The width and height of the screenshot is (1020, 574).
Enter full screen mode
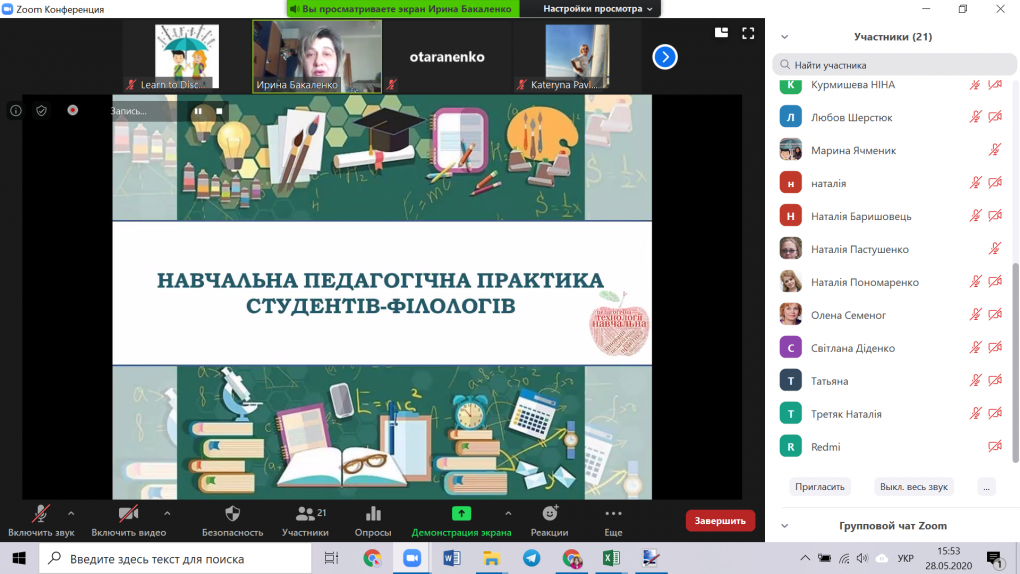(x=748, y=33)
